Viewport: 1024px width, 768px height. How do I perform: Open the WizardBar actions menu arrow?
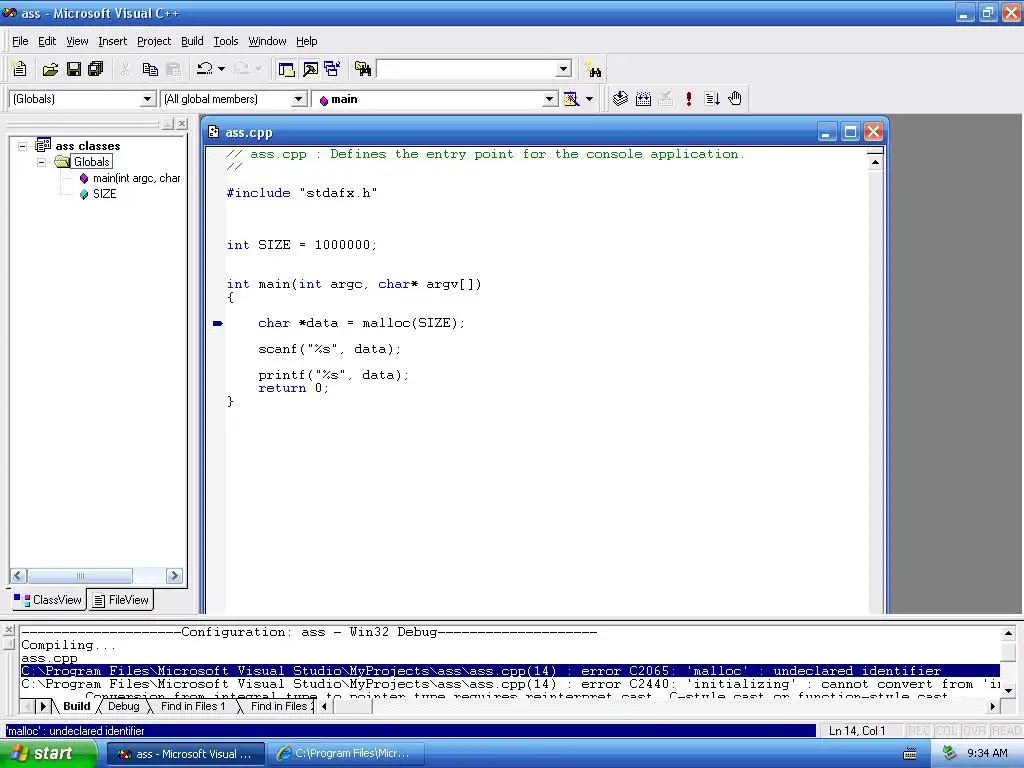pyautogui.click(x=589, y=99)
